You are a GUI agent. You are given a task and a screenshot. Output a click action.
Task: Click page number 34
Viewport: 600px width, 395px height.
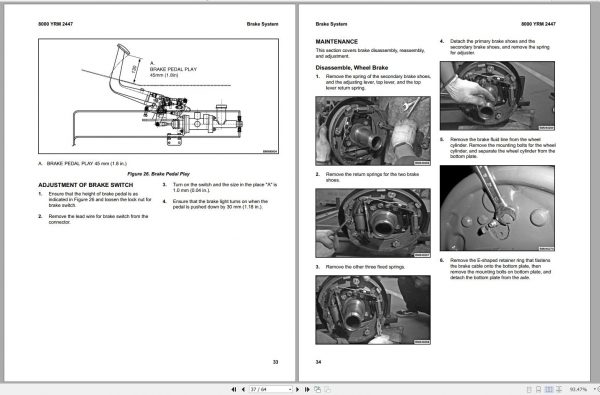click(318, 362)
